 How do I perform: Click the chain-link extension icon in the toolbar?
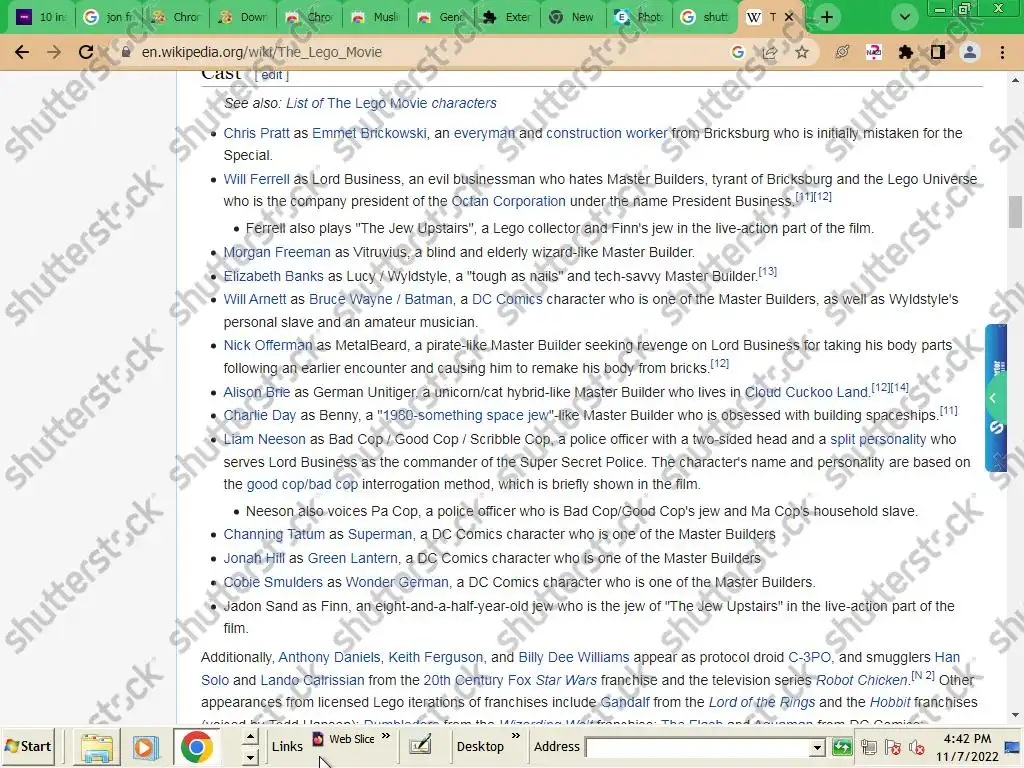(x=842, y=52)
